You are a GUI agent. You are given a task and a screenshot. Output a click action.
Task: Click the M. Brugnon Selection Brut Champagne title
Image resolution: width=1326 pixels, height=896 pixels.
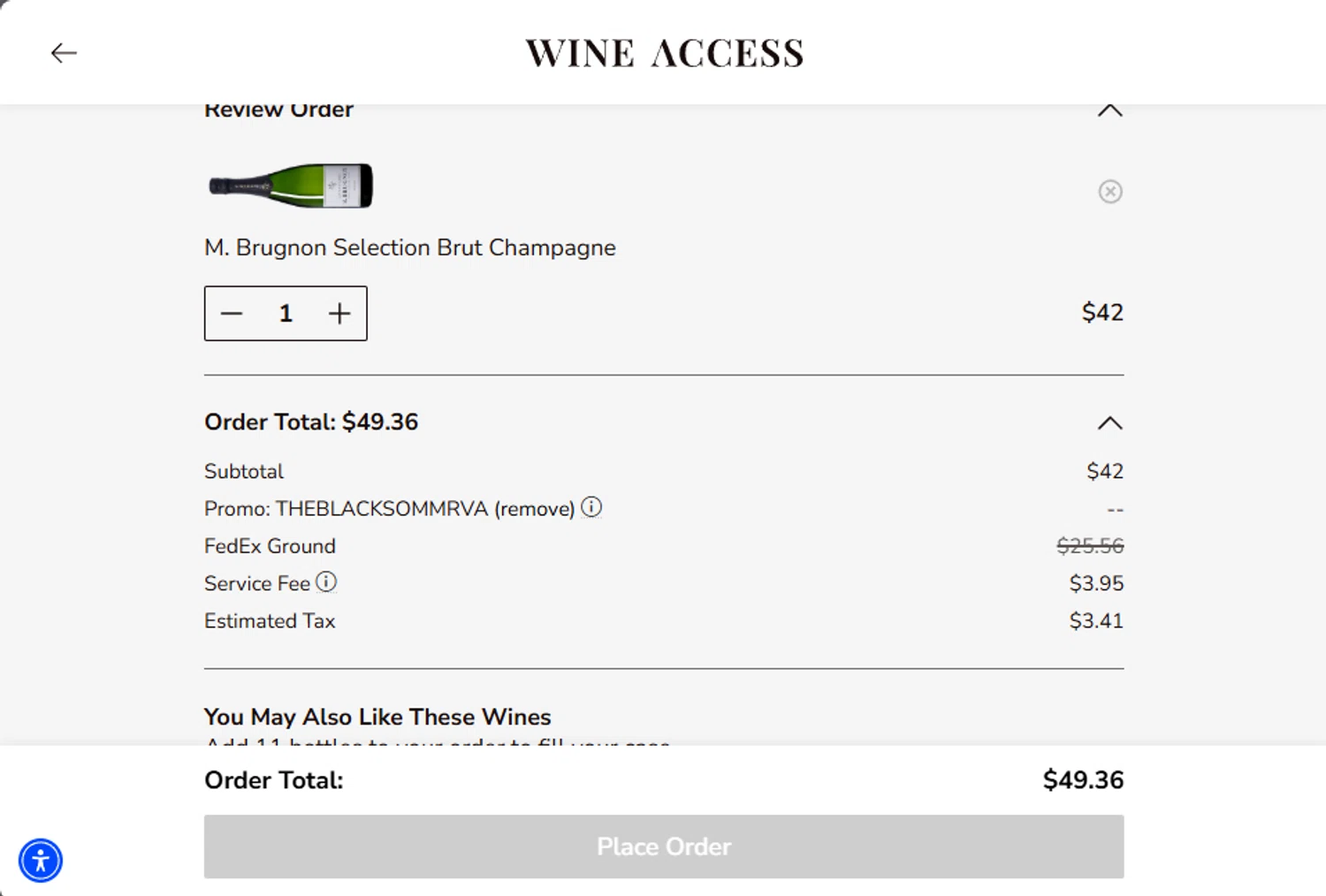(x=409, y=247)
